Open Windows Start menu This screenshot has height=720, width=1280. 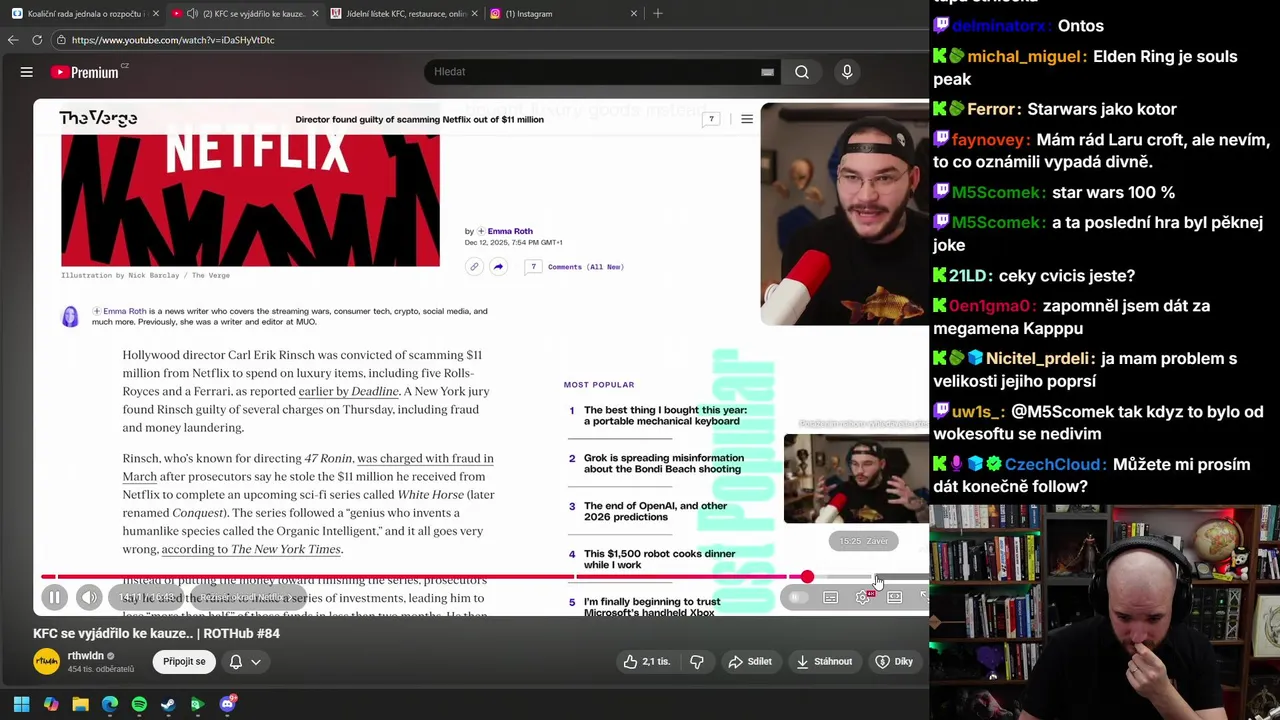[x=21, y=704]
